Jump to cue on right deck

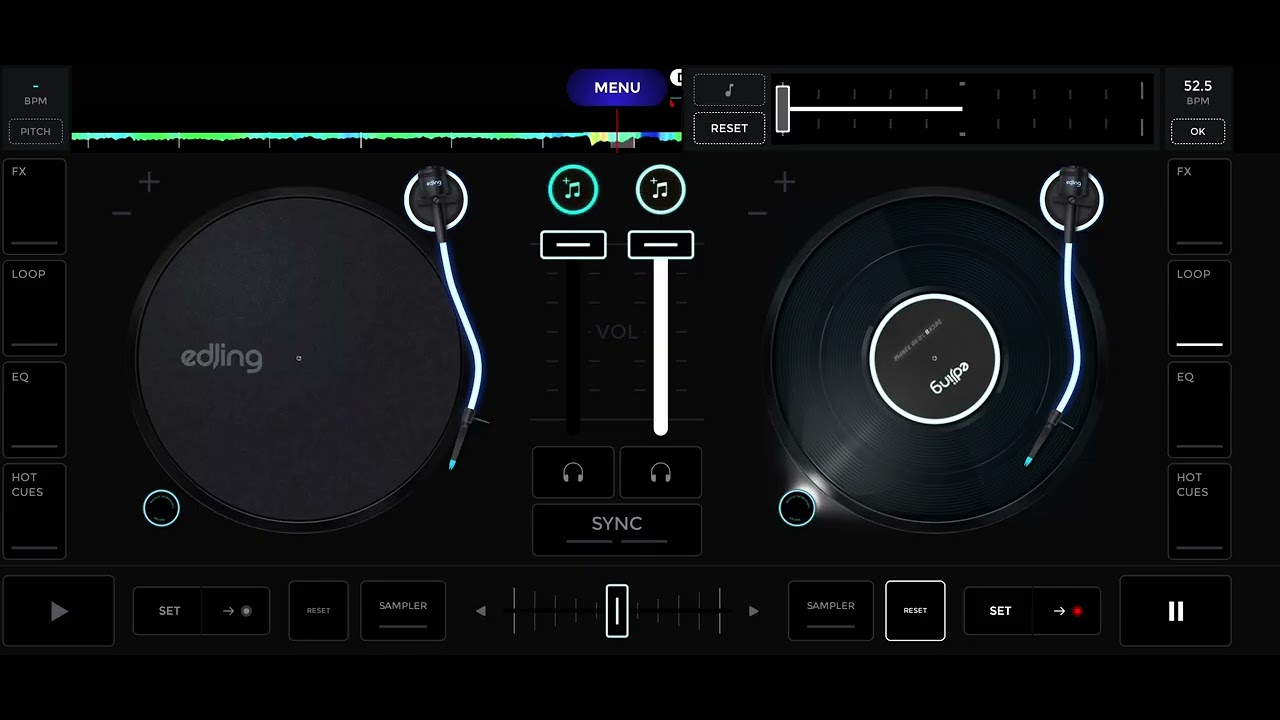[x=1067, y=611]
